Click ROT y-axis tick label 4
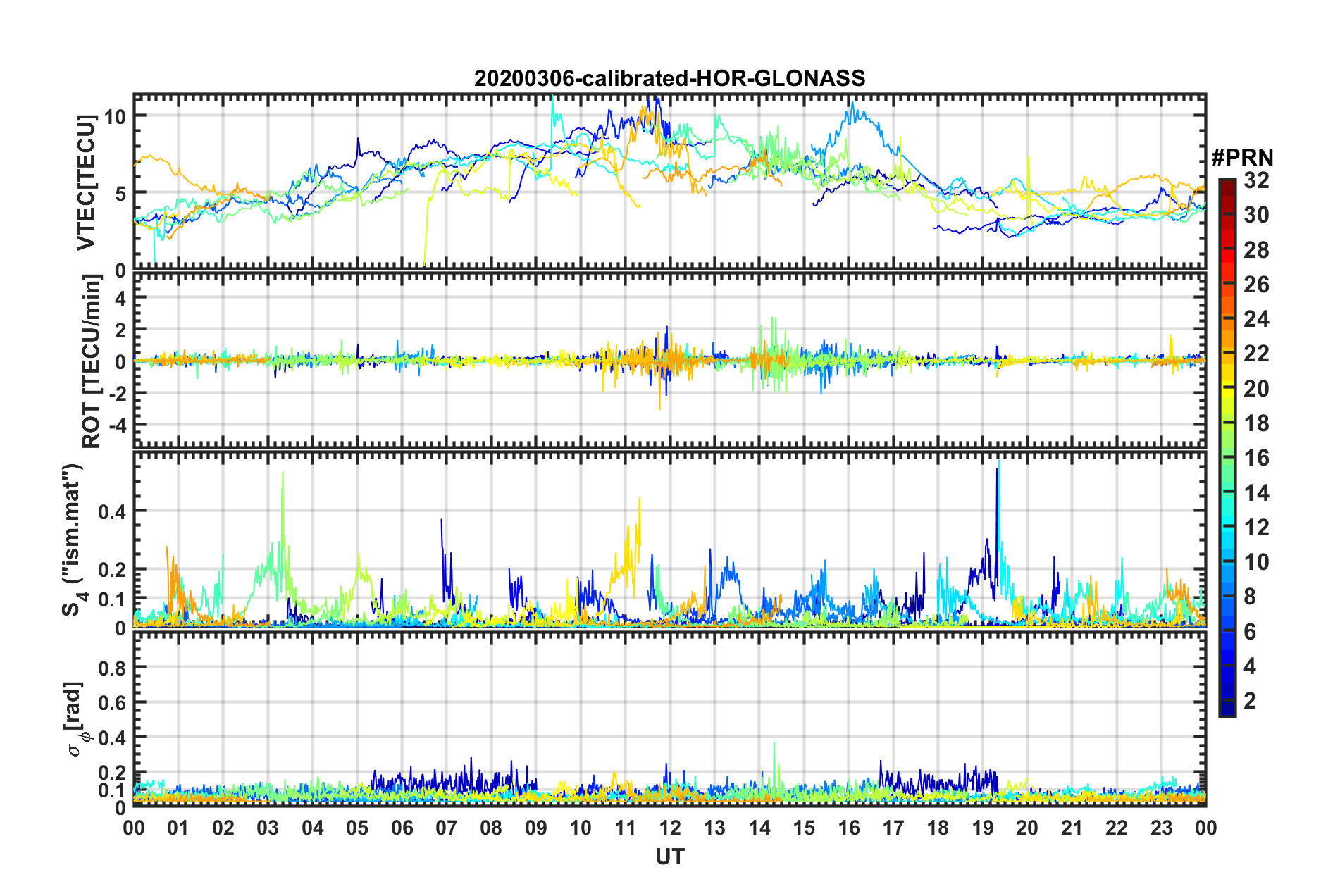Viewport: 1340px width, 896px height. 120,298
